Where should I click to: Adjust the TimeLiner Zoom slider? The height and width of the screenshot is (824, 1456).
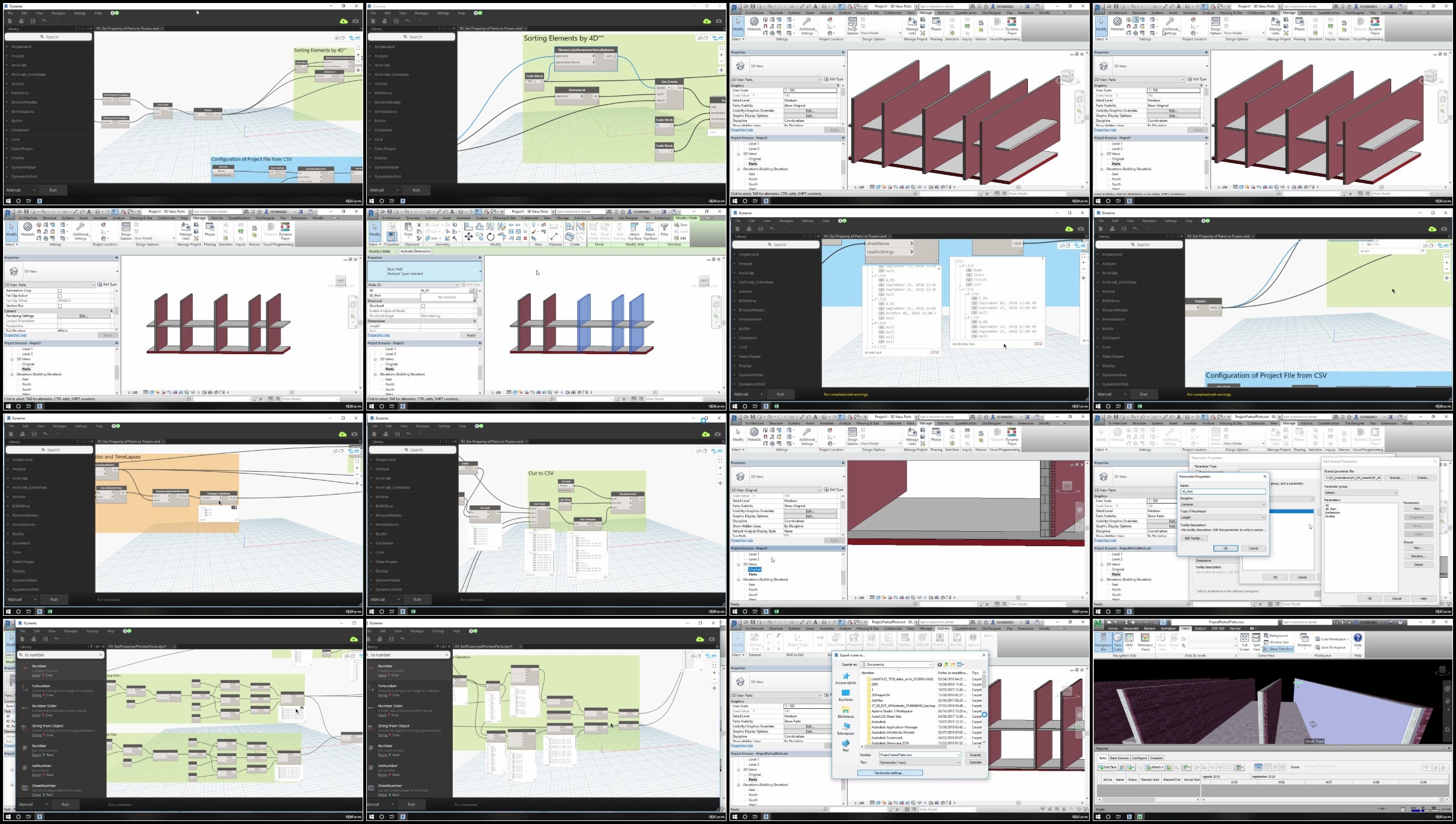tap(1321, 767)
